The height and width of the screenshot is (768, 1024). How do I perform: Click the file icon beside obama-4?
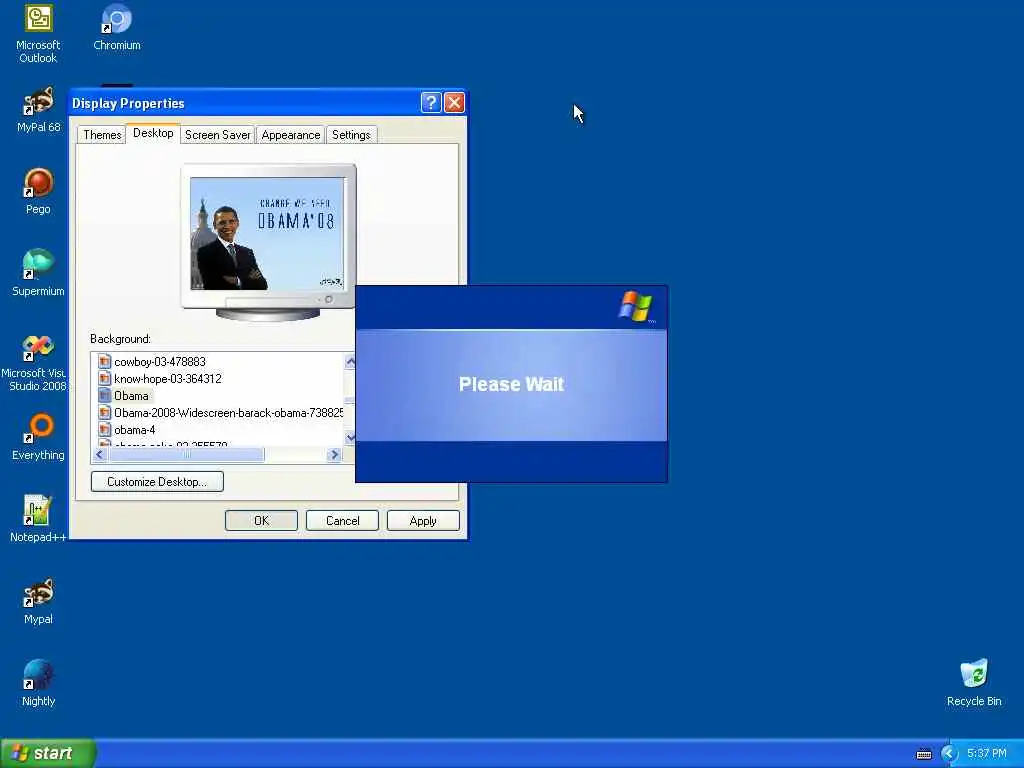point(104,429)
